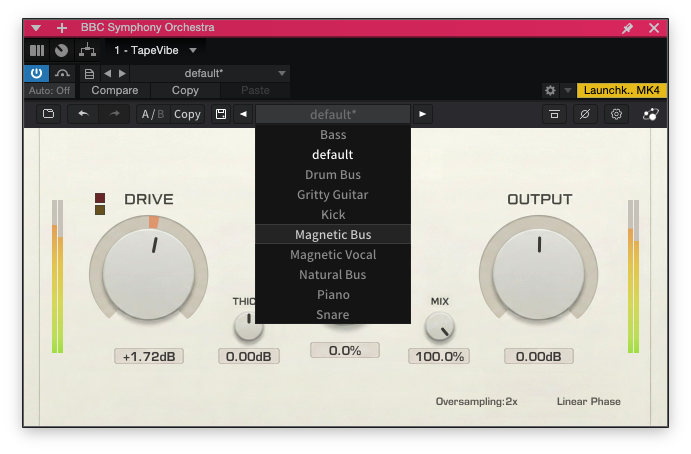This screenshot has height=454, width=691.
Task: Open the title bar triangle menu
Action: tap(36, 28)
